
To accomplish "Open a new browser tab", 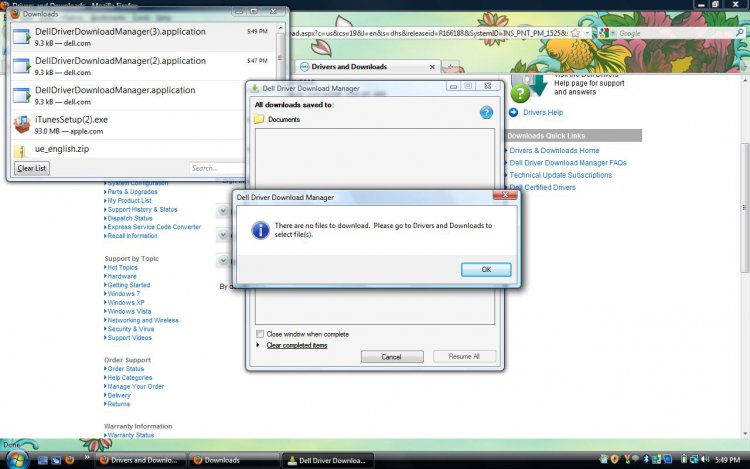I will tap(450, 66).
